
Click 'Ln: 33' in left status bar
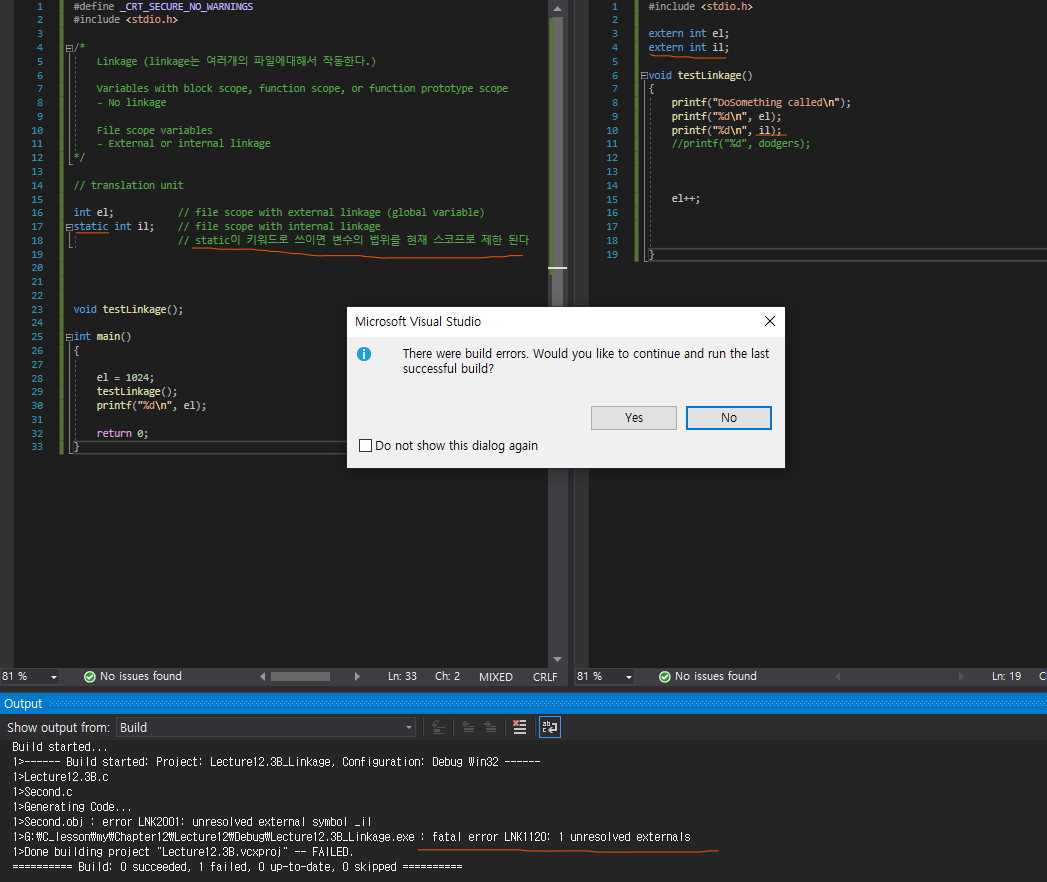402,676
